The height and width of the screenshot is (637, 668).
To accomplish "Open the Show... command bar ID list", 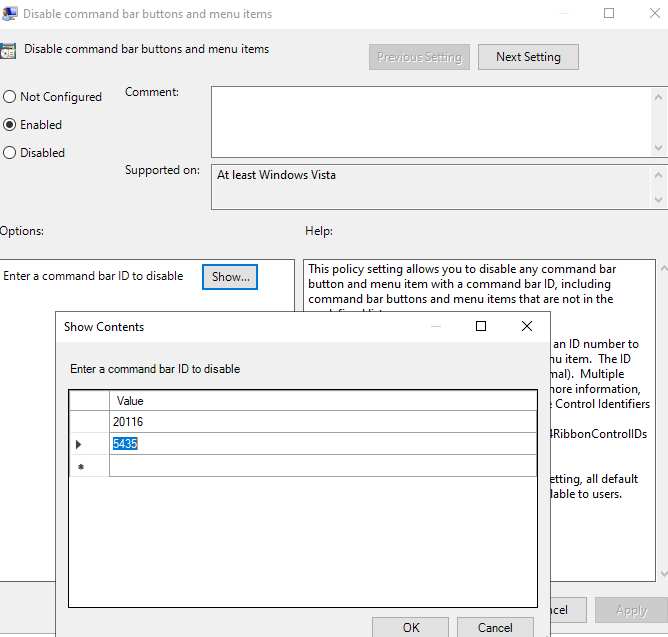I will (230, 277).
